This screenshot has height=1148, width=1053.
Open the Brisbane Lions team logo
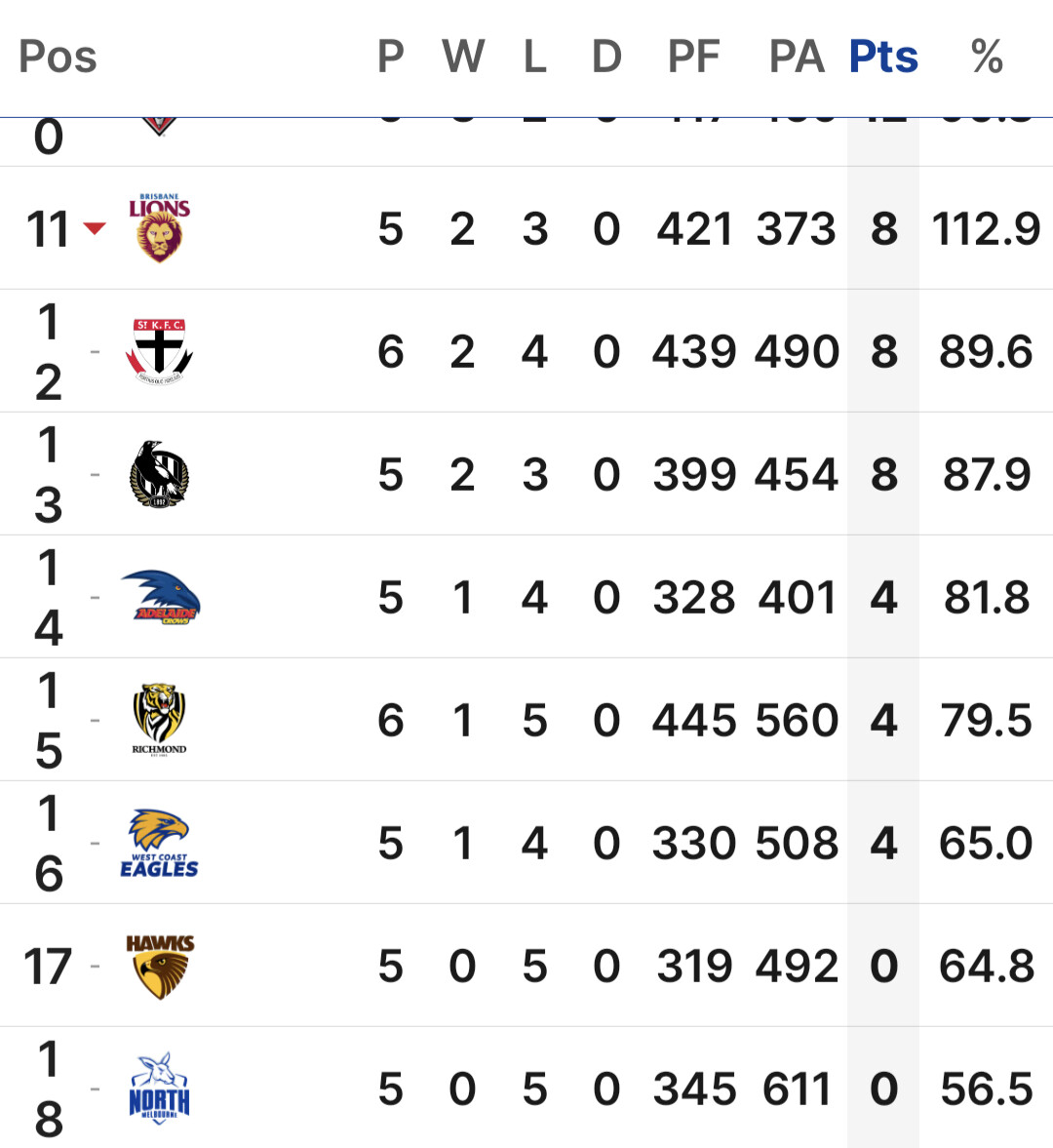[x=160, y=227]
